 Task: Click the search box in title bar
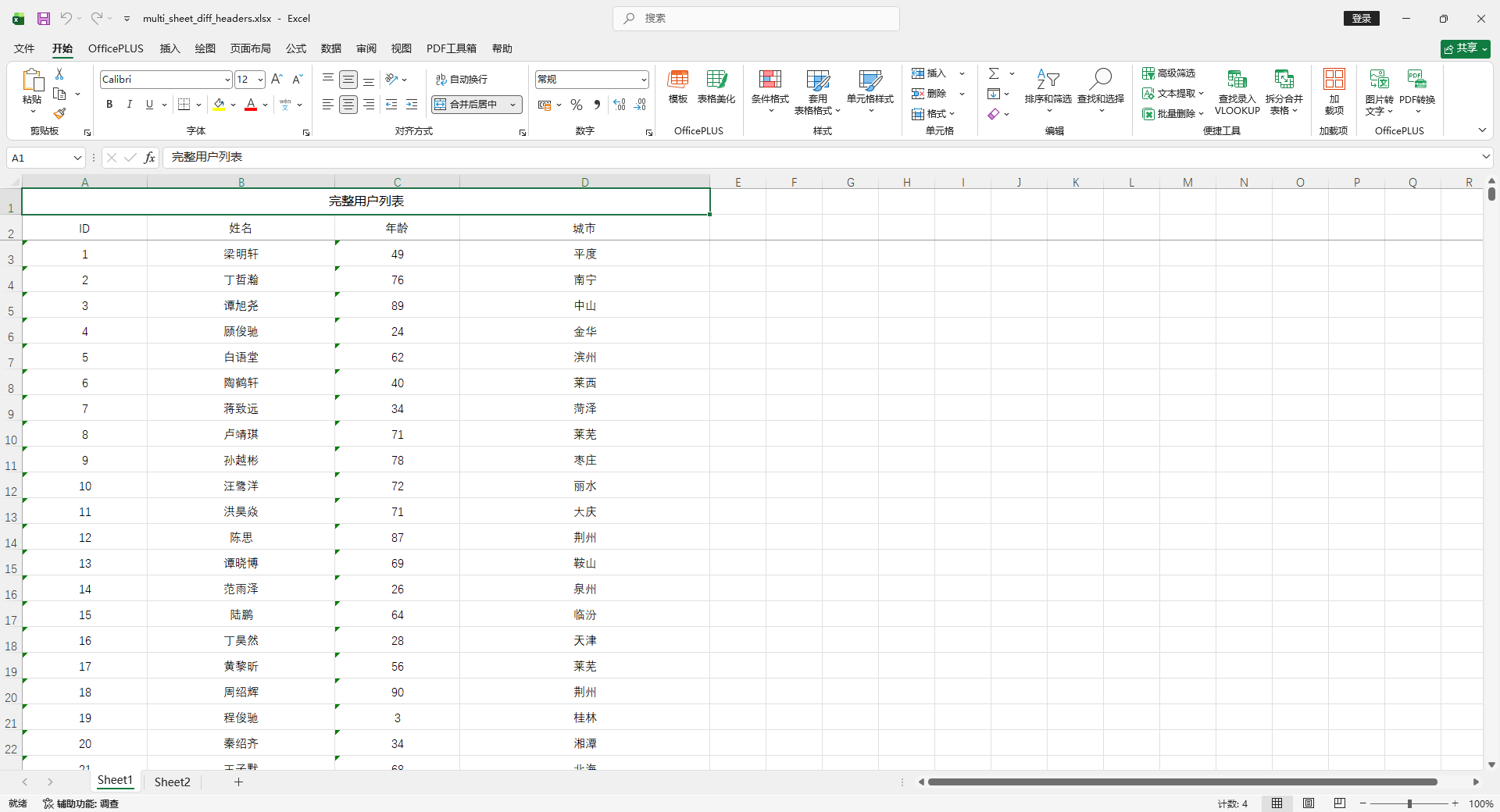[x=755, y=18]
